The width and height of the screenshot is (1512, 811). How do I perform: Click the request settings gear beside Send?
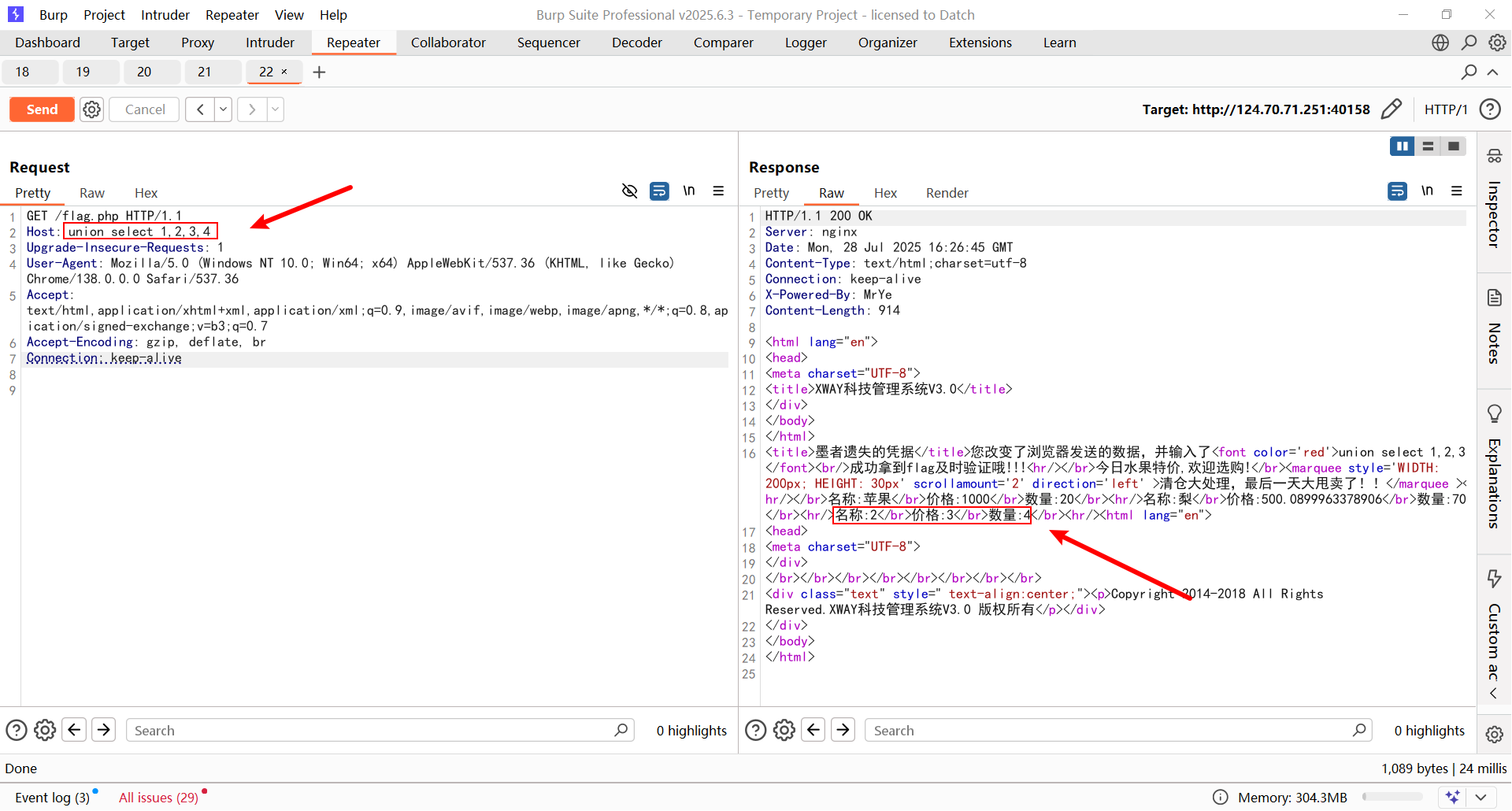[92, 109]
